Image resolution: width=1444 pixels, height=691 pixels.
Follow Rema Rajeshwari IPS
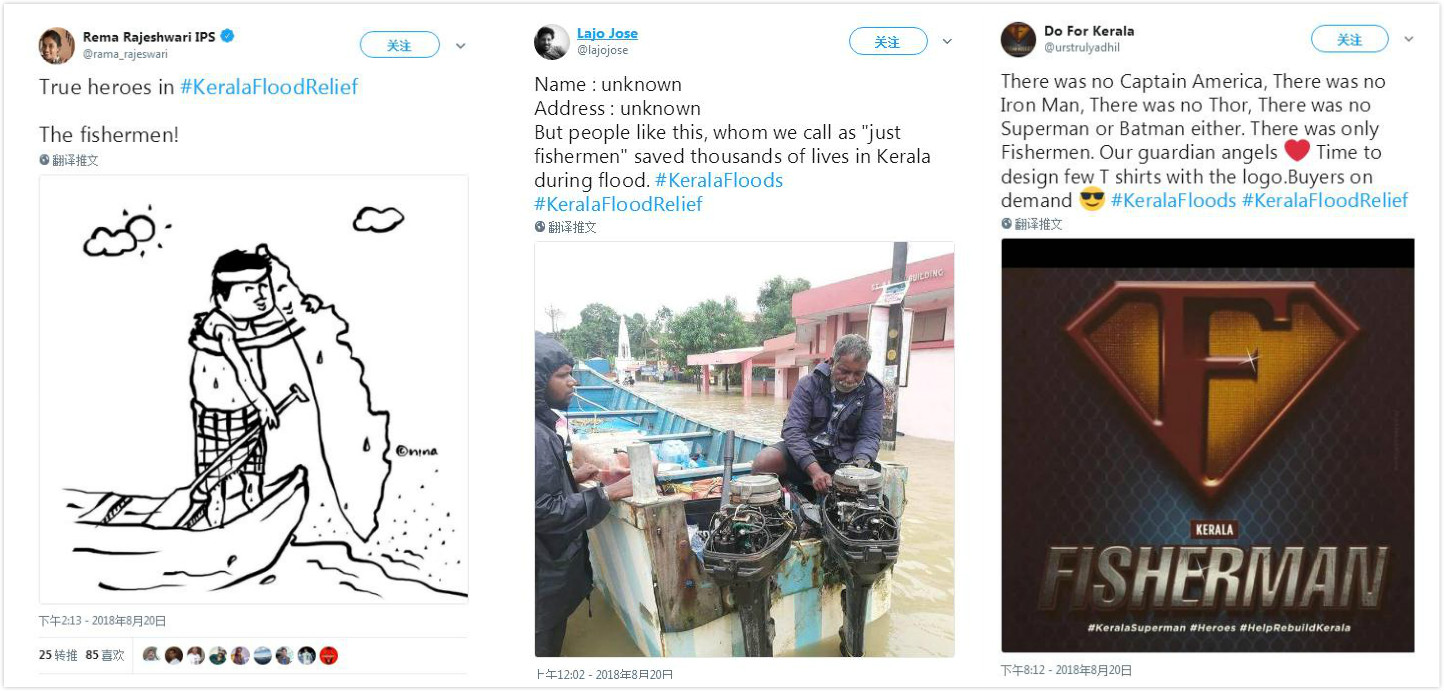(399, 45)
